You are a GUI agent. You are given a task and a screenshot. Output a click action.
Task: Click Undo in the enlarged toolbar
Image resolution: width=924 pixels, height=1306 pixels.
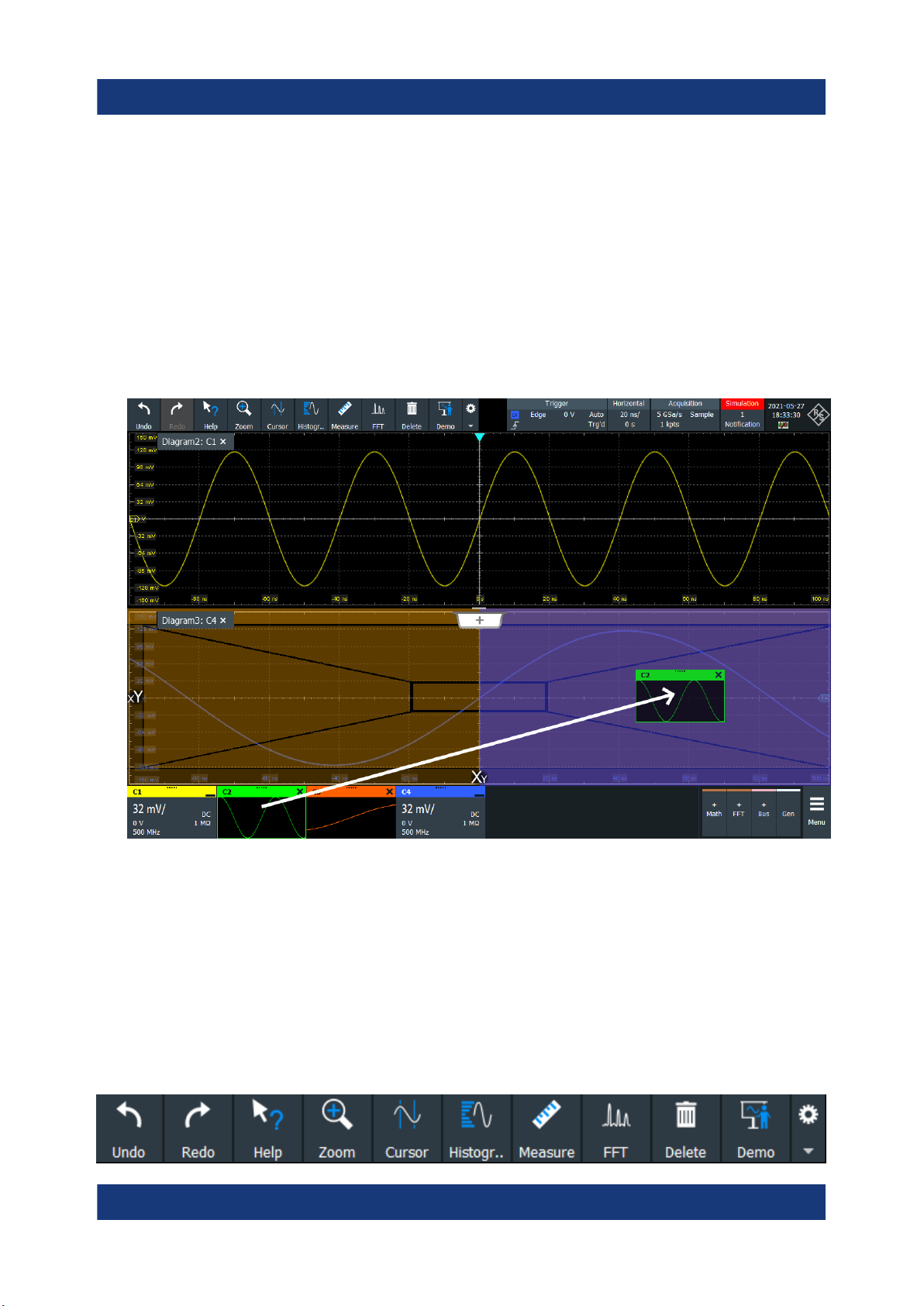coord(129,1129)
